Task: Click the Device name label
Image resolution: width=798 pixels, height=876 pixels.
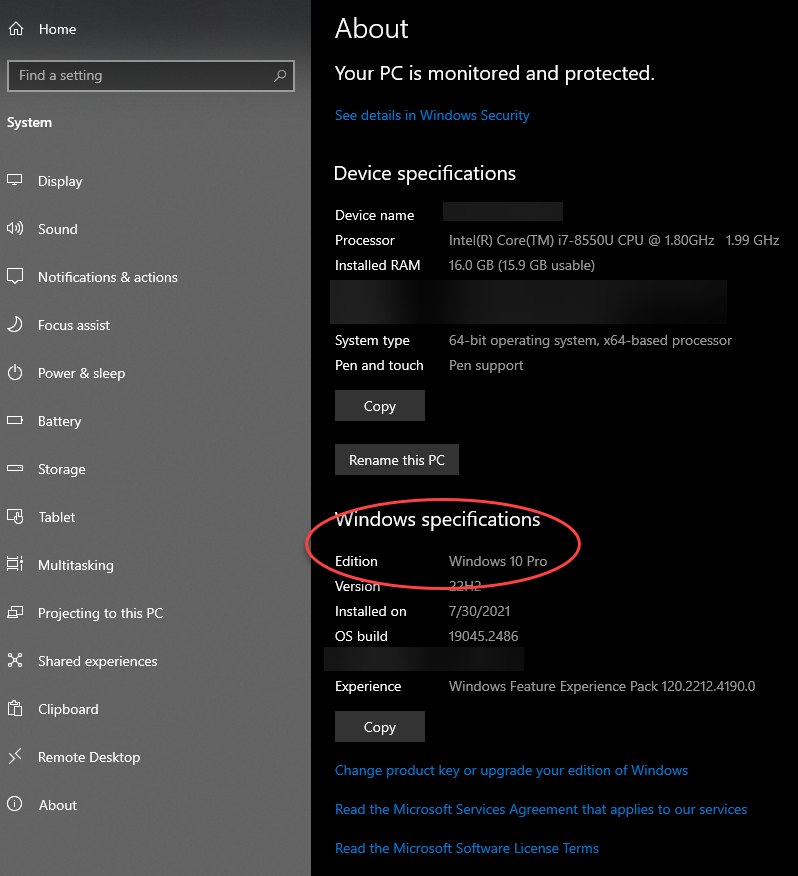Action: pyautogui.click(x=374, y=215)
